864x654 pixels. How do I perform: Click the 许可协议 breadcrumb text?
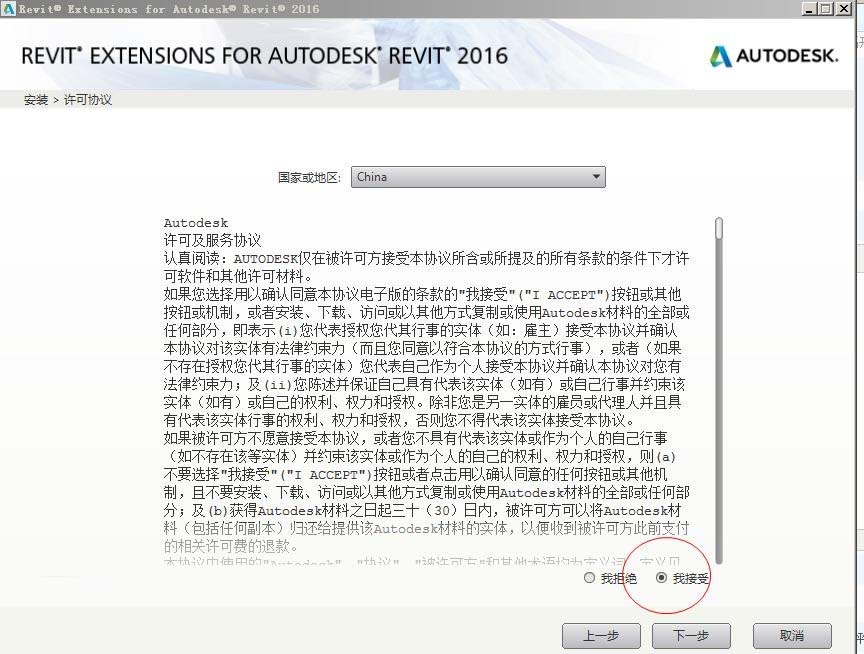[88, 100]
